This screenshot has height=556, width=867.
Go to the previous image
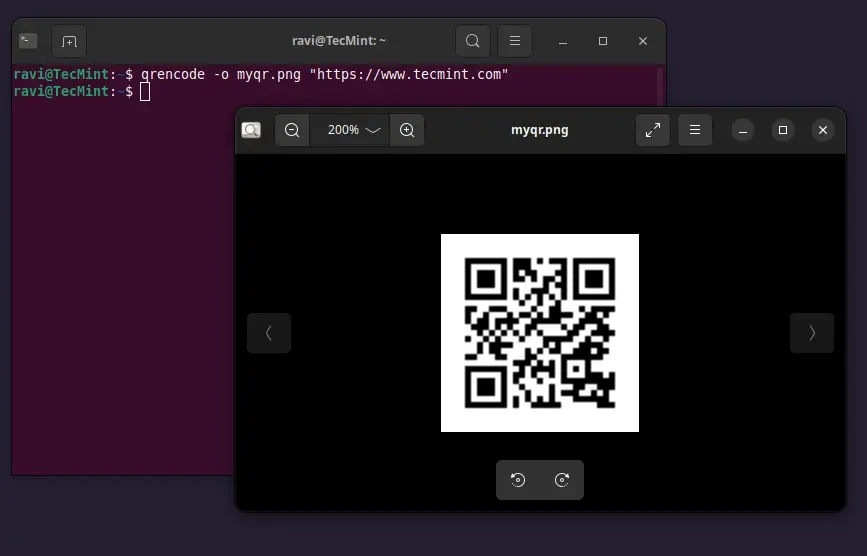pos(269,333)
